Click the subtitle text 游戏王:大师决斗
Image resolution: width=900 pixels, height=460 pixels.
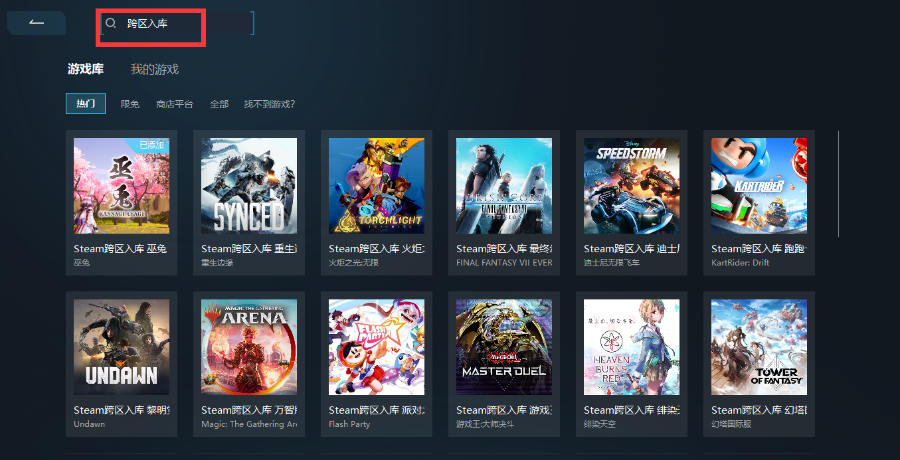pos(484,424)
